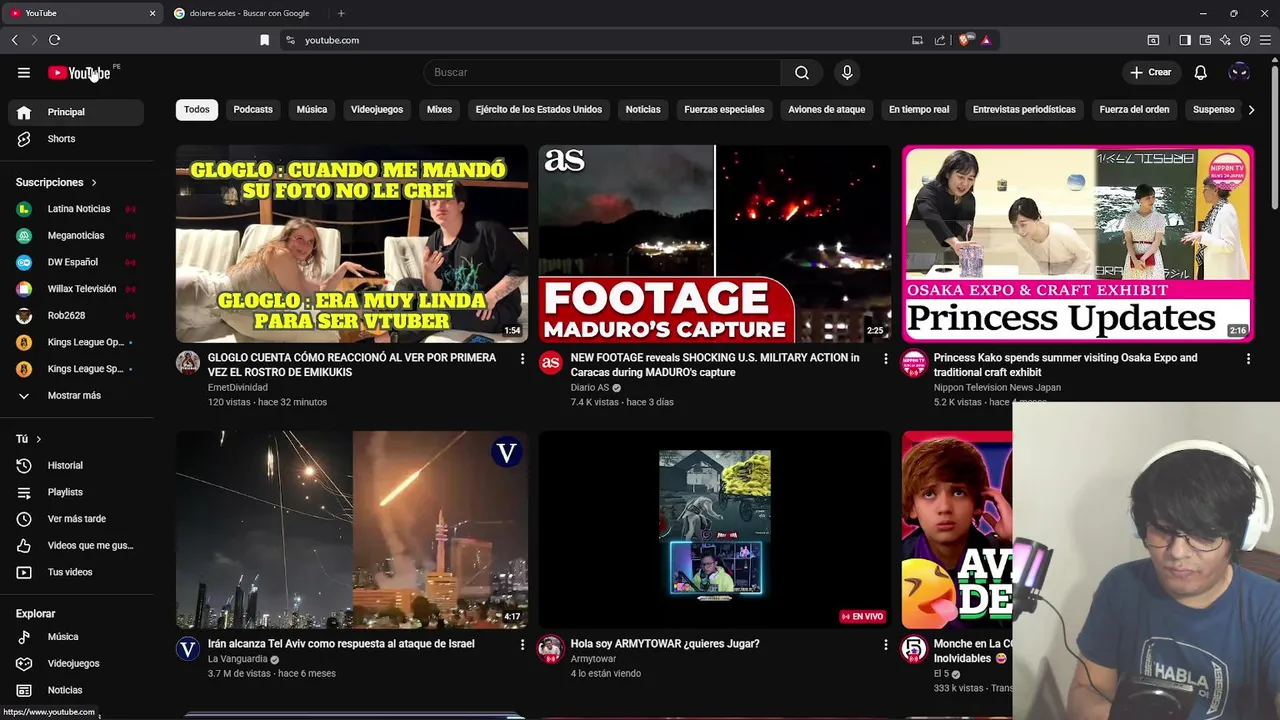Open Ver más tarde list
The height and width of the screenshot is (720, 1280).
click(76, 519)
